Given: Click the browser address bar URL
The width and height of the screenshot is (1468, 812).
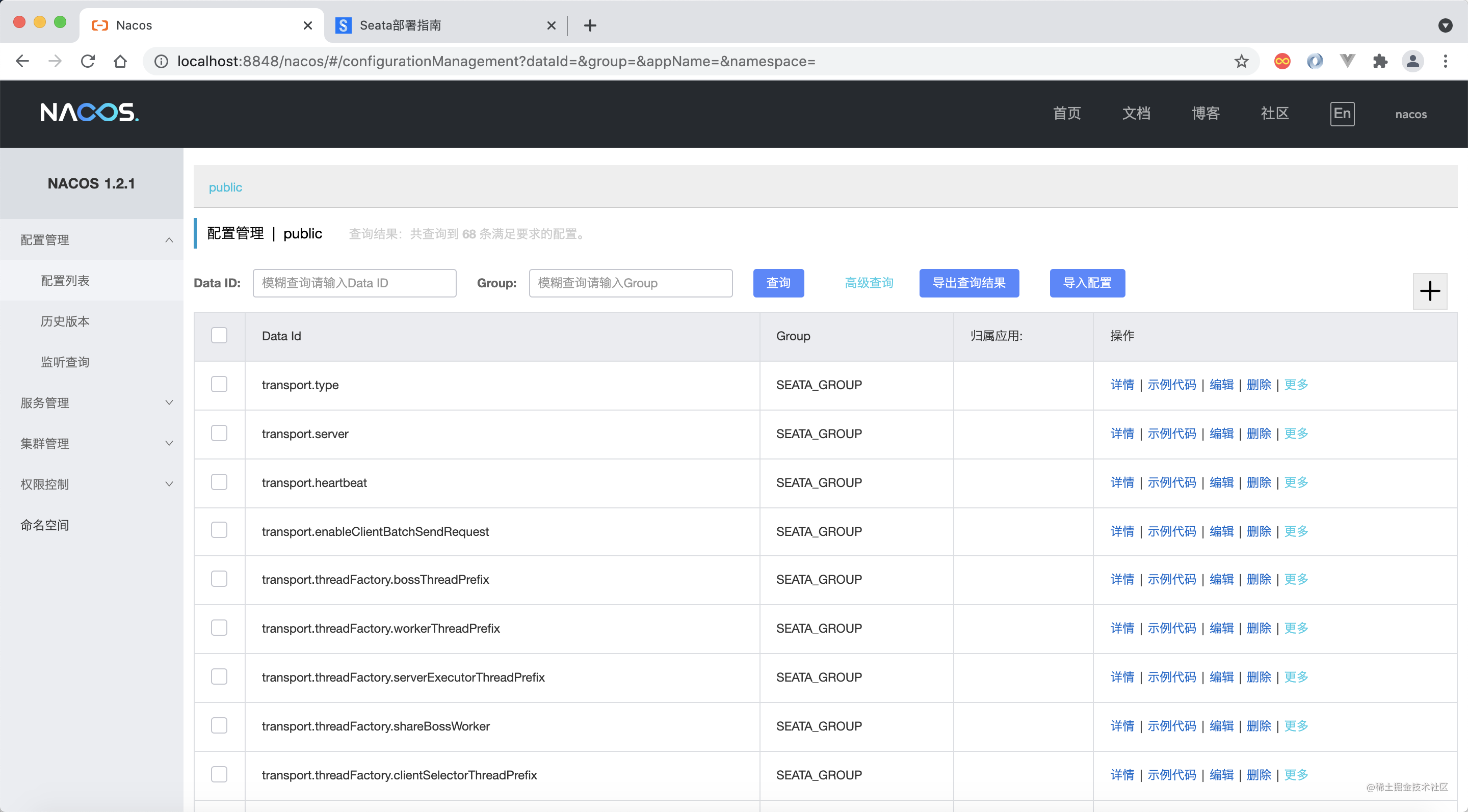Looking at the screenshot, I should (x=496, y=61).
